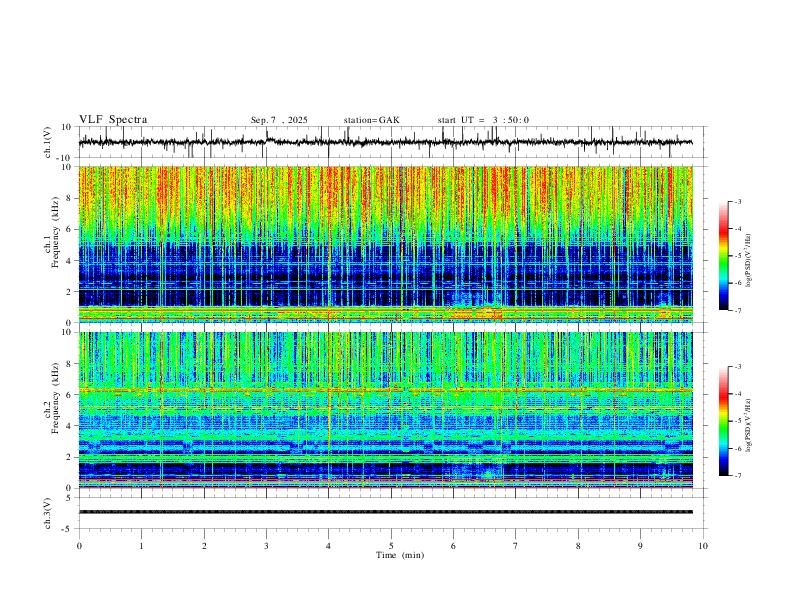Select the date text "Sep. 7 , 2025"
The width and height of the screenshot is (792, 612).
click(x=279, y=120)
